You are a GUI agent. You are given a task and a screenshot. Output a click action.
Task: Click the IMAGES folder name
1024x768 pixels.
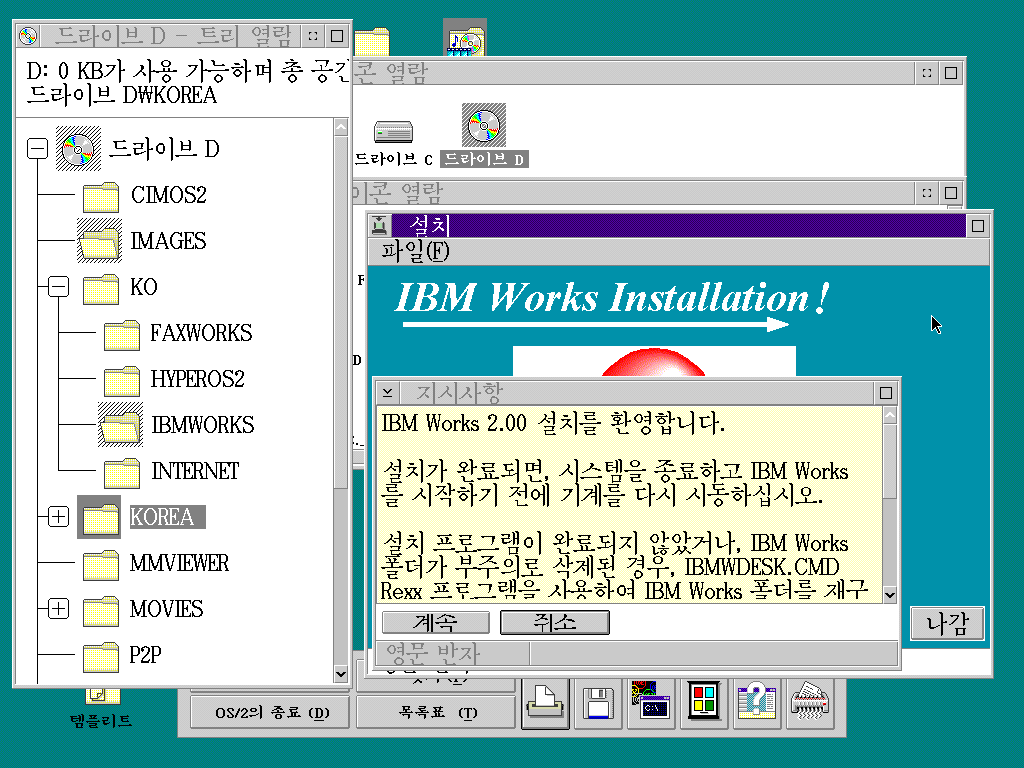[168, 241]
